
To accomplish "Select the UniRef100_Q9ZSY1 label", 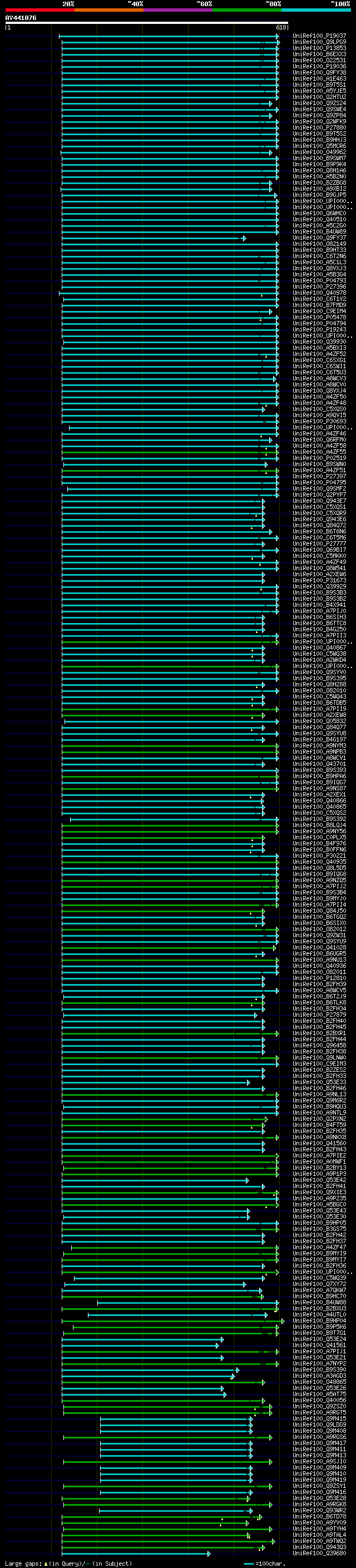I will click(319, 1486).
